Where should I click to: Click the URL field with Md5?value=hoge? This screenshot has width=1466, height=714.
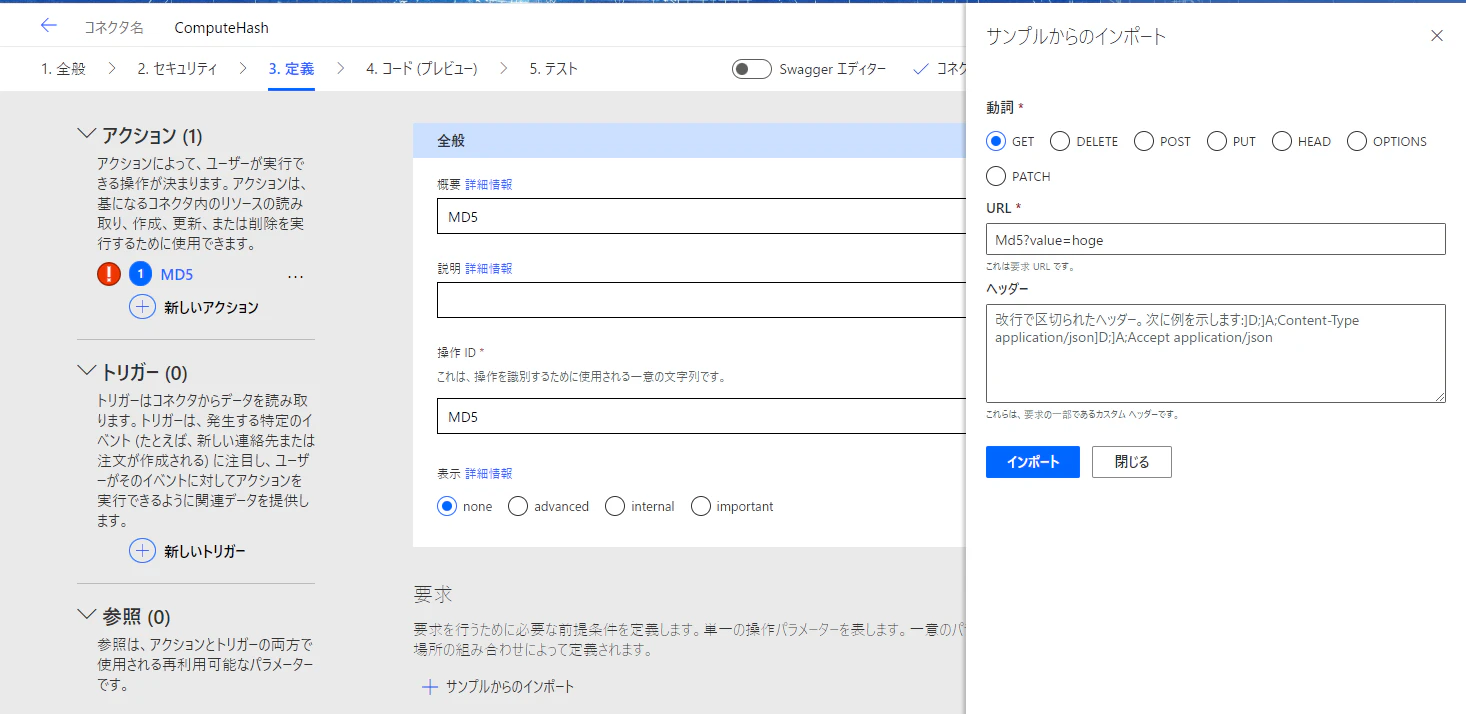[x=1216, y=239]
